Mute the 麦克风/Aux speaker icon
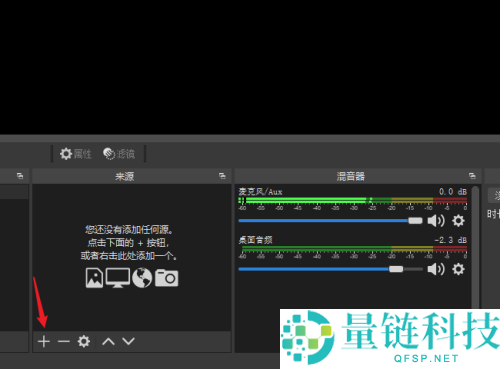 (436, 221)
